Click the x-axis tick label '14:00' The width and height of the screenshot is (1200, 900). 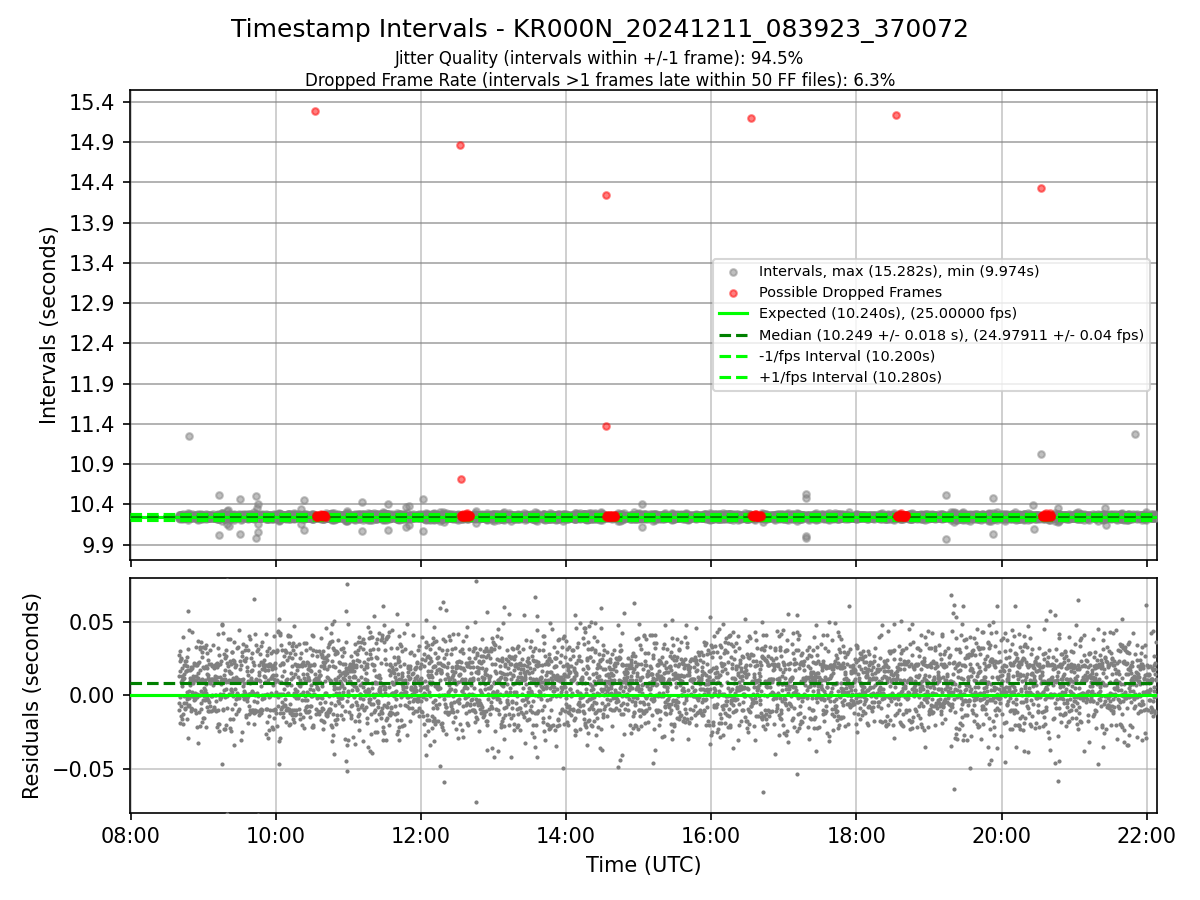pos(566,835)
